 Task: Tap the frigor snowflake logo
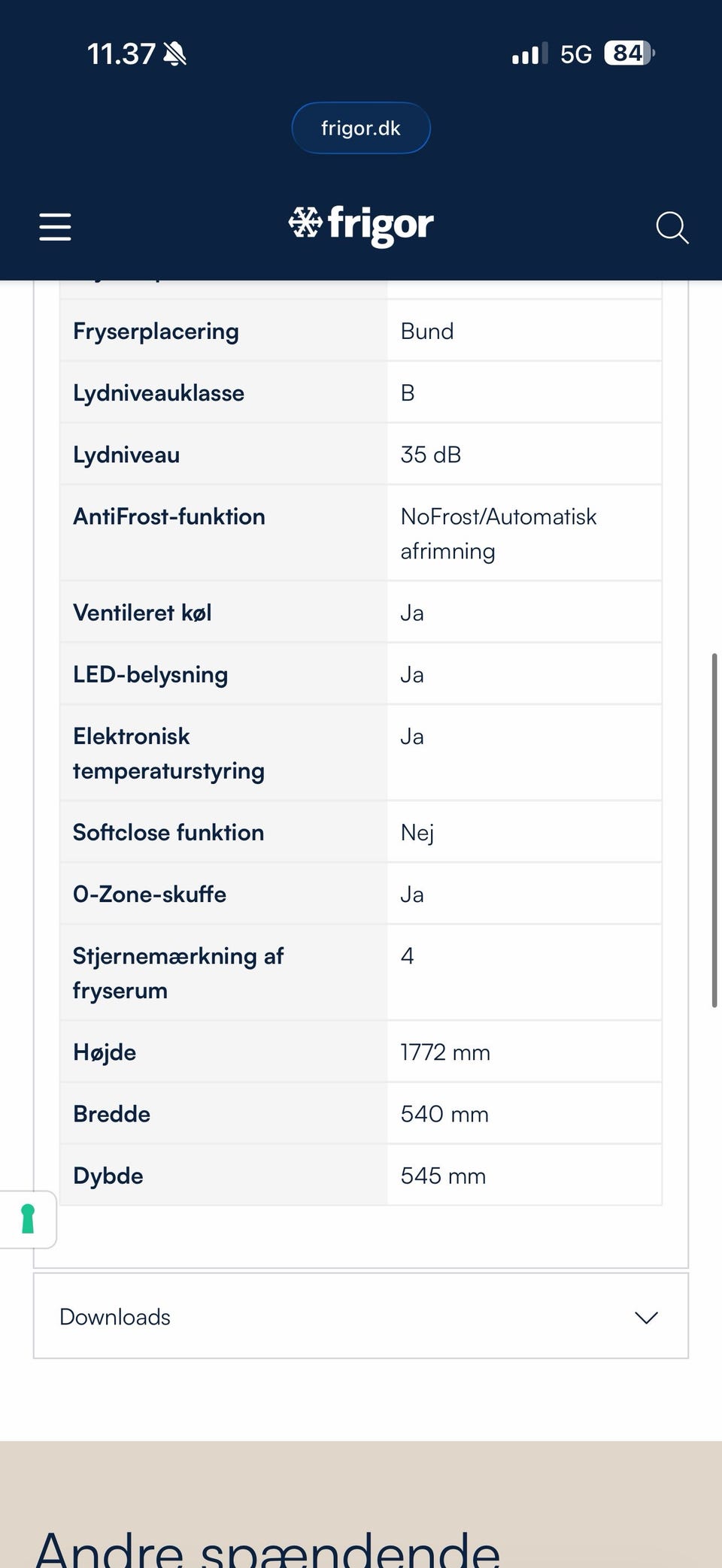361,225
